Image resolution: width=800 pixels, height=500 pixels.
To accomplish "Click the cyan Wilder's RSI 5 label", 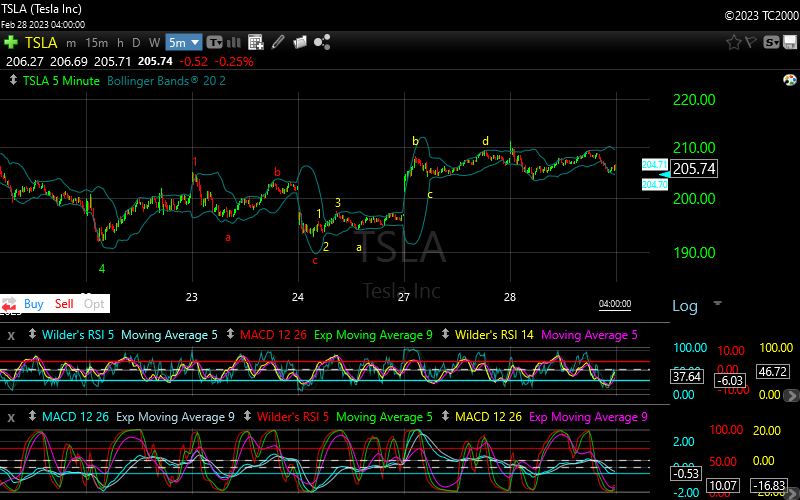I will (x=78, y=335).
